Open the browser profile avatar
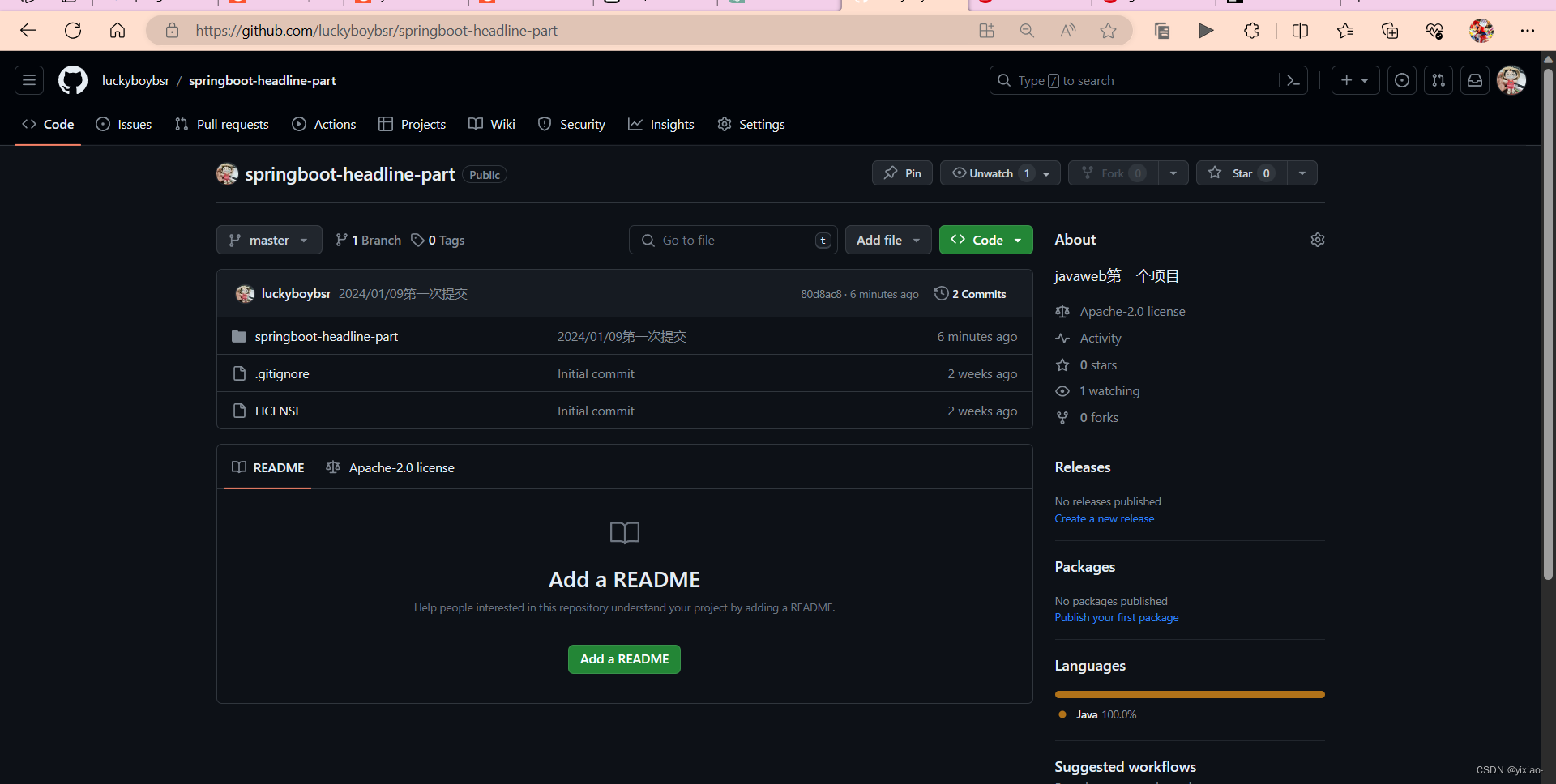 point(1481,31)
